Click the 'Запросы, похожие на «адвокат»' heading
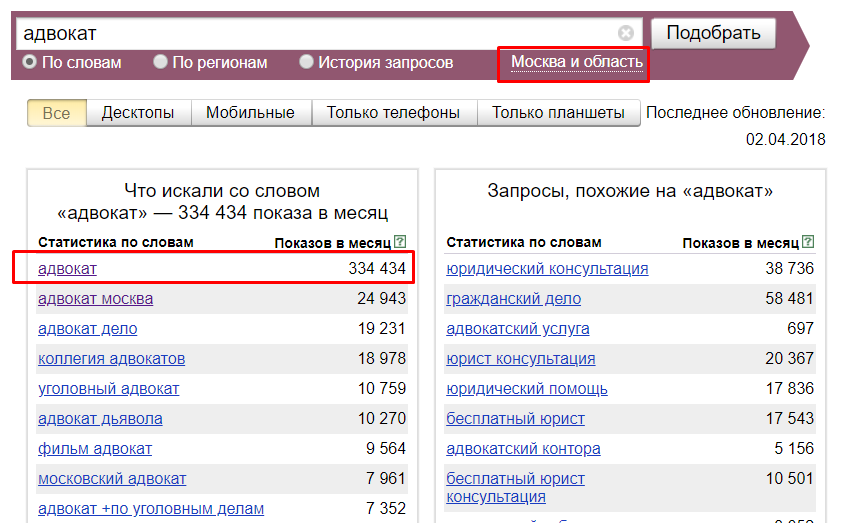The width and height of the screenshot is (858, 523). point(630,191)
